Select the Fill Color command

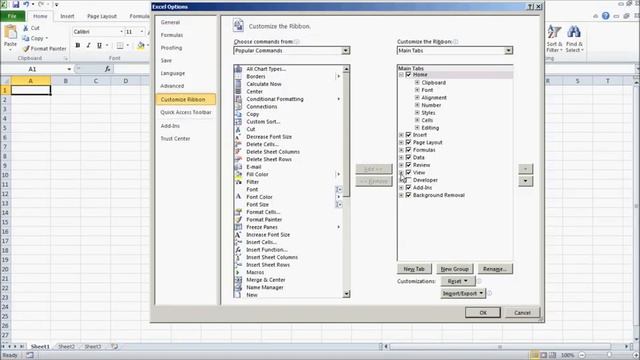point(257,174)
